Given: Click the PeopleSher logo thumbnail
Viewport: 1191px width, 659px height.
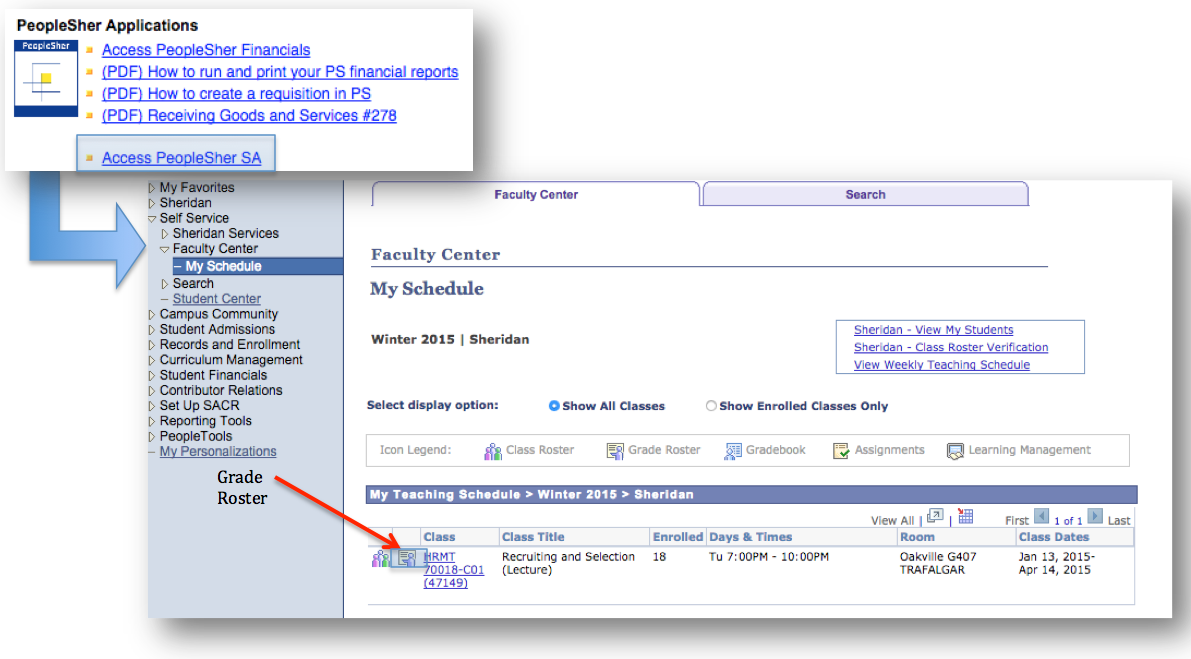Looking at the screenshot, I should pyautogui.click(x=46, y=78).
